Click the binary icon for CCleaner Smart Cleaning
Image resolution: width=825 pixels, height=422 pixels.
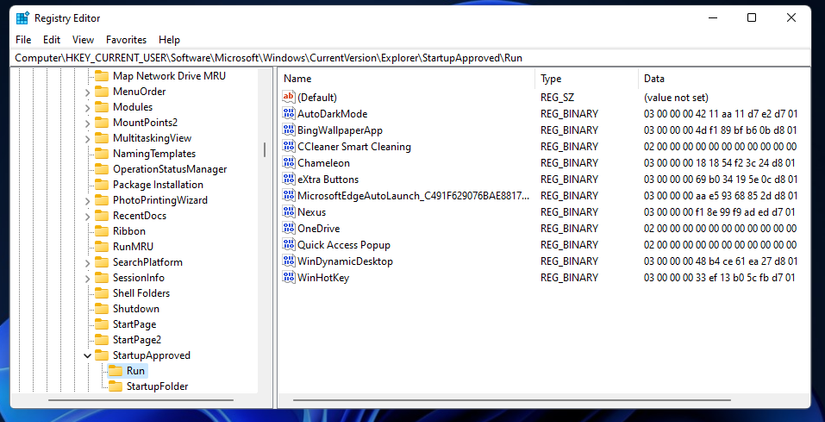(x=289, y=146)
